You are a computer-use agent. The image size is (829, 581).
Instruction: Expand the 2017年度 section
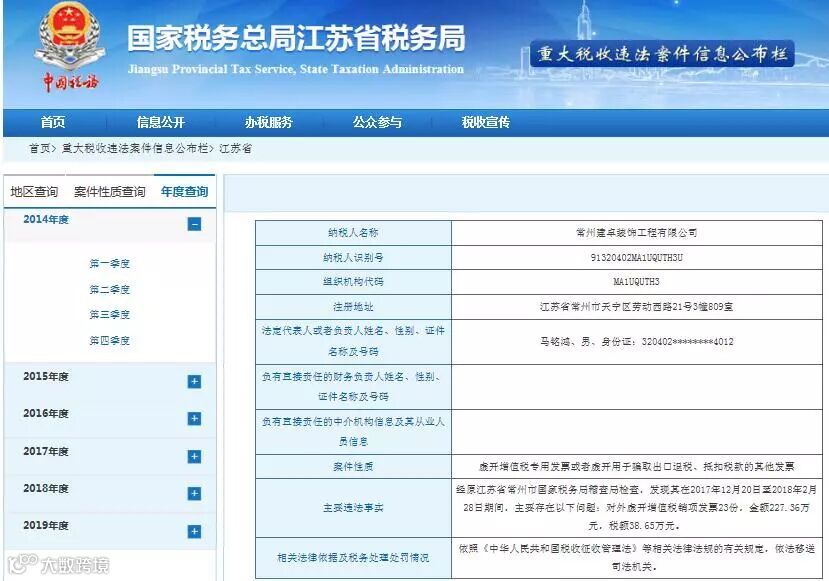194,457
